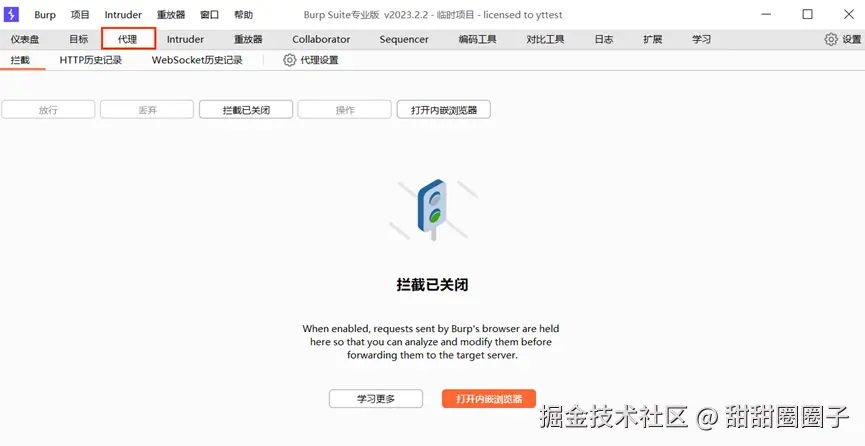Open the 扩展 tab
Viewport: 865px width, 446px height.
(653, 39)
